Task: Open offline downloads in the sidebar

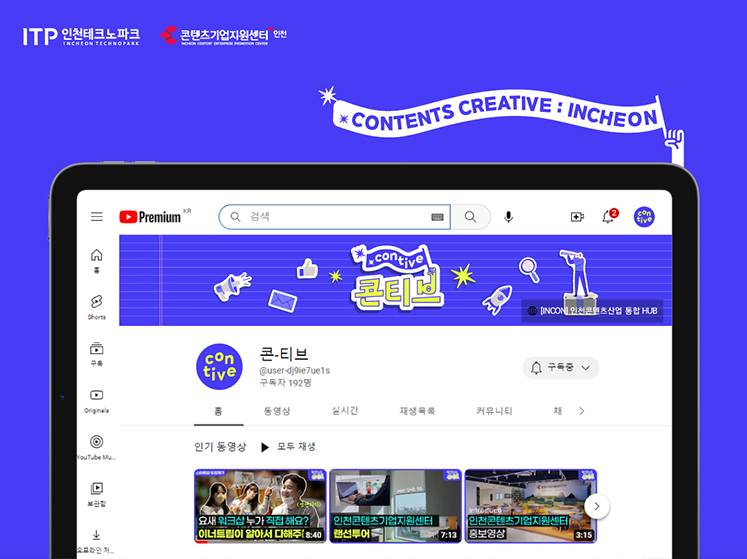Action: tap(97, 541)
